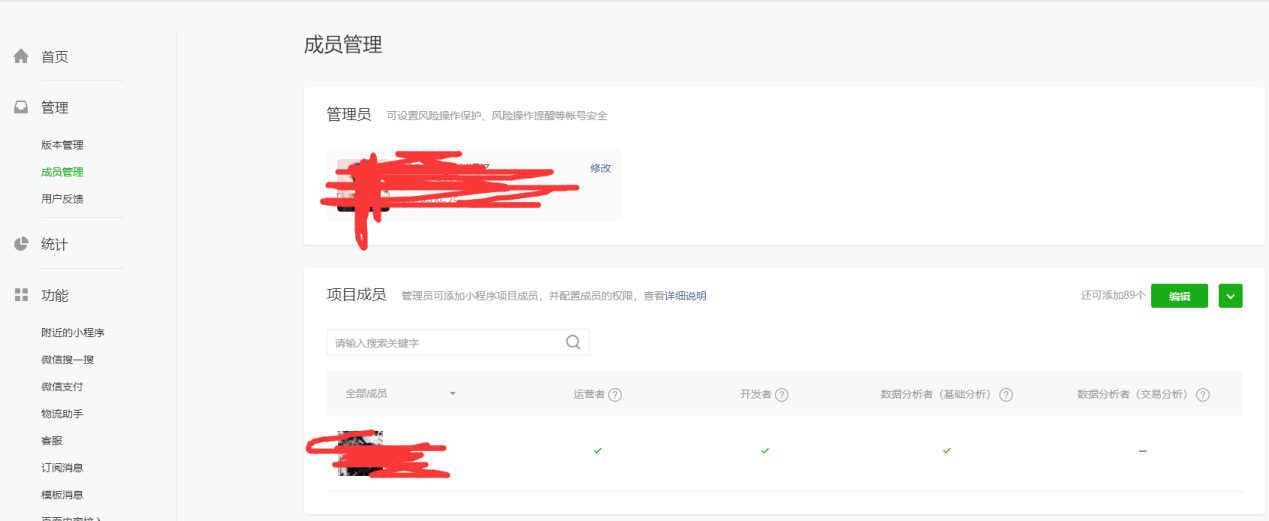The image size is (1269, 521).
Task: Click the green 编辑 button
Action: (1179, 296)
